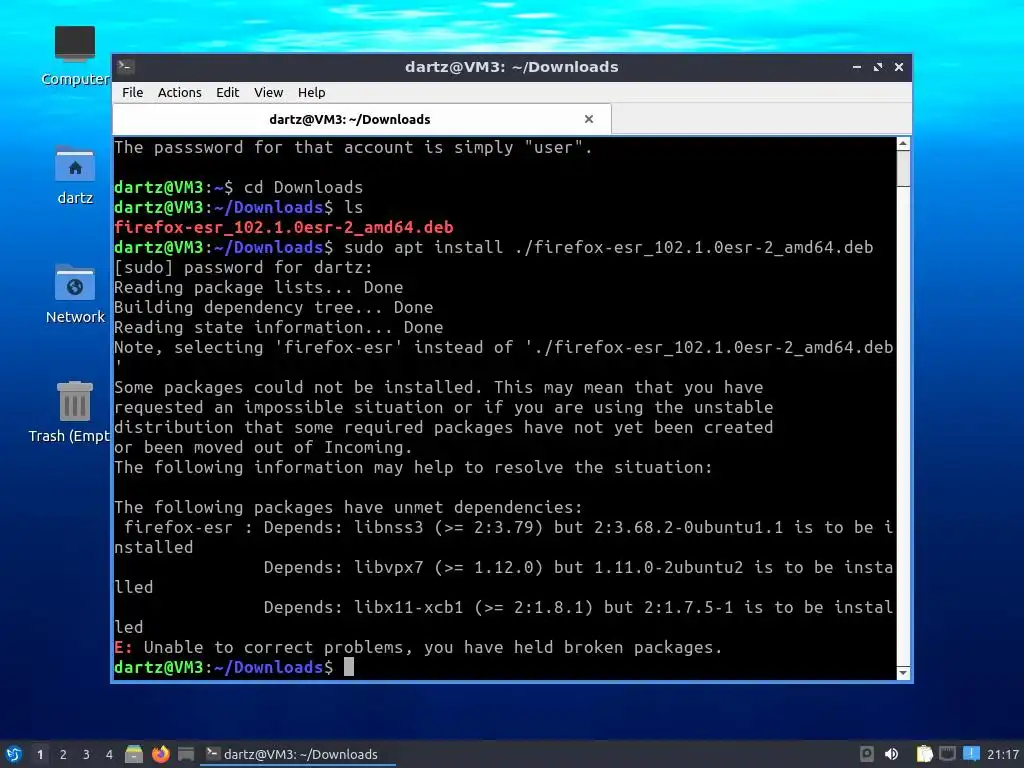
Task: Click the 'Reading package lists... Done' line
Action: click(259, 287)
